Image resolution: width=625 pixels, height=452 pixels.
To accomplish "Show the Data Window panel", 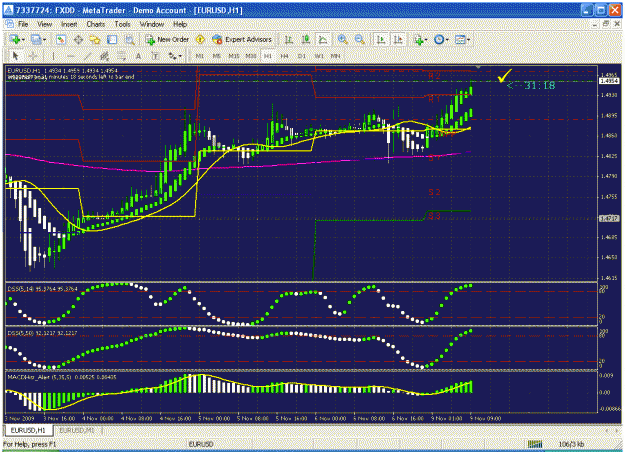I will (78, 39).
